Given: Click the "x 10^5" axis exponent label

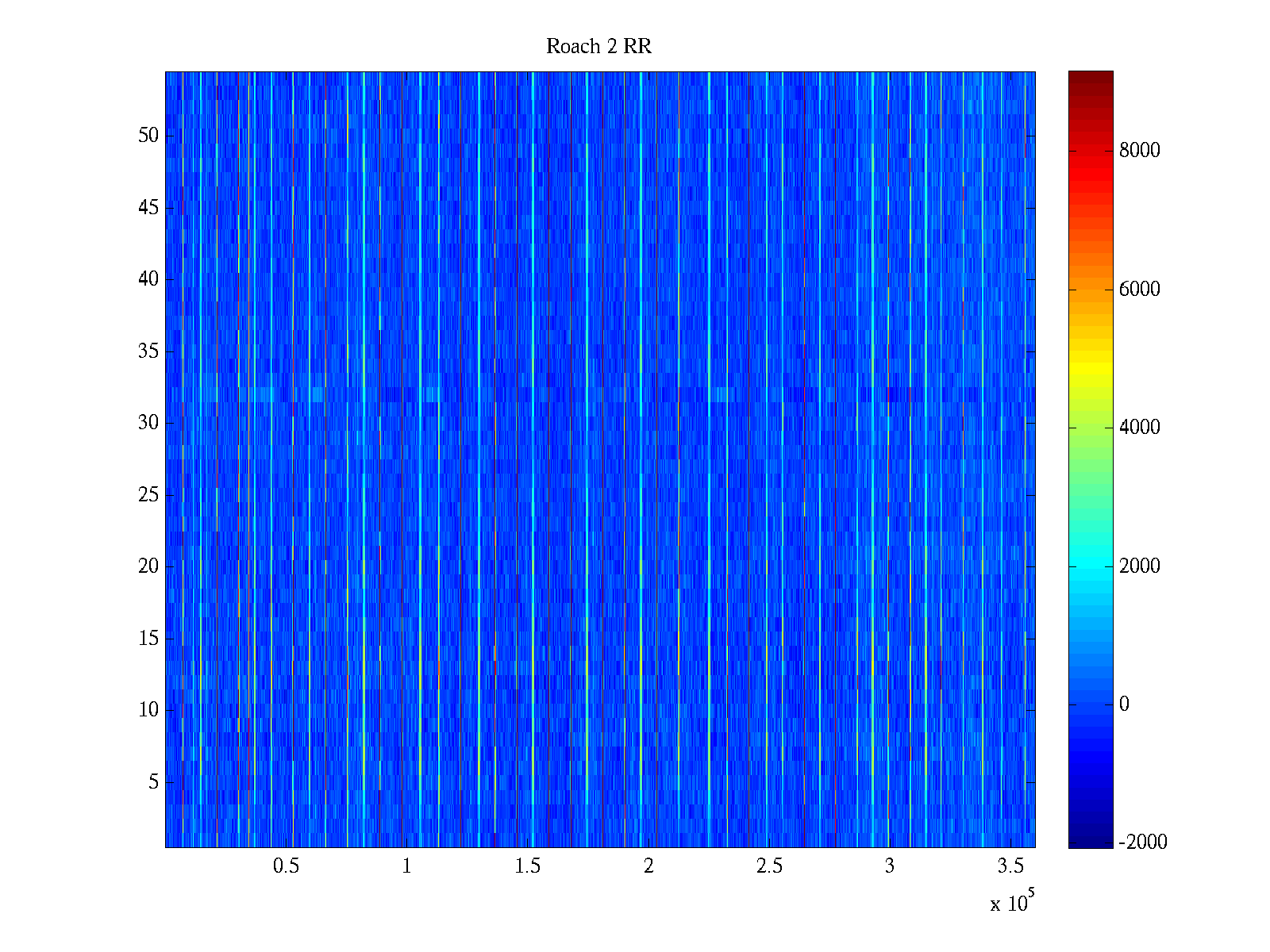Looking at the screenshot, I should click(x=1011, y=903).
